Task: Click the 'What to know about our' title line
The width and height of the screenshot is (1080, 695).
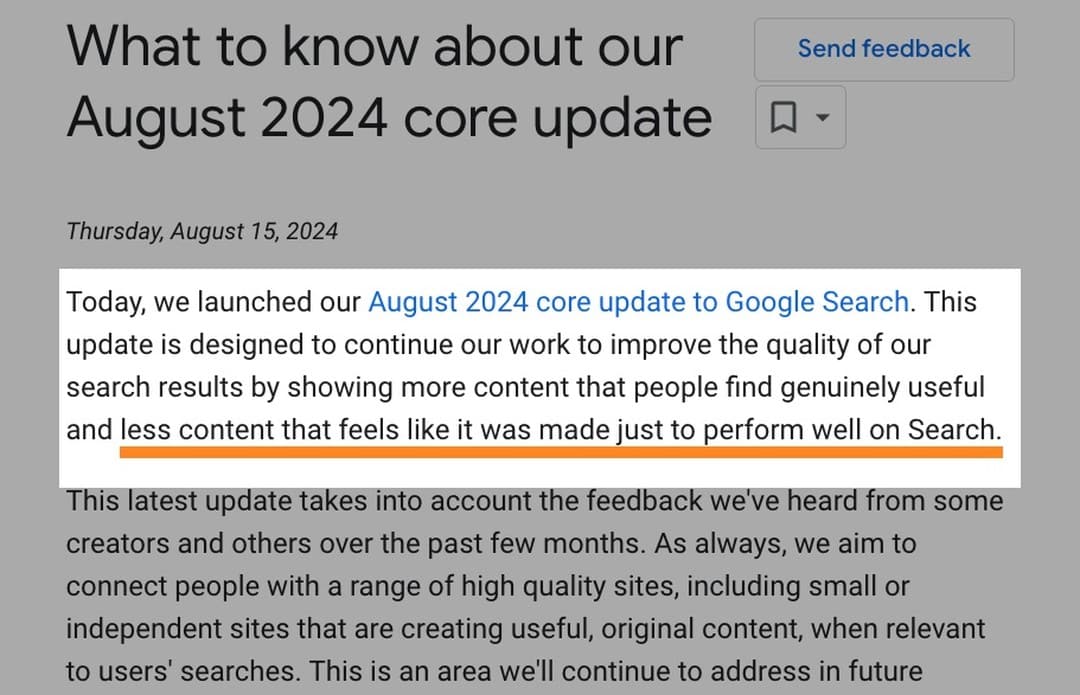Action: tap(374, 46)
